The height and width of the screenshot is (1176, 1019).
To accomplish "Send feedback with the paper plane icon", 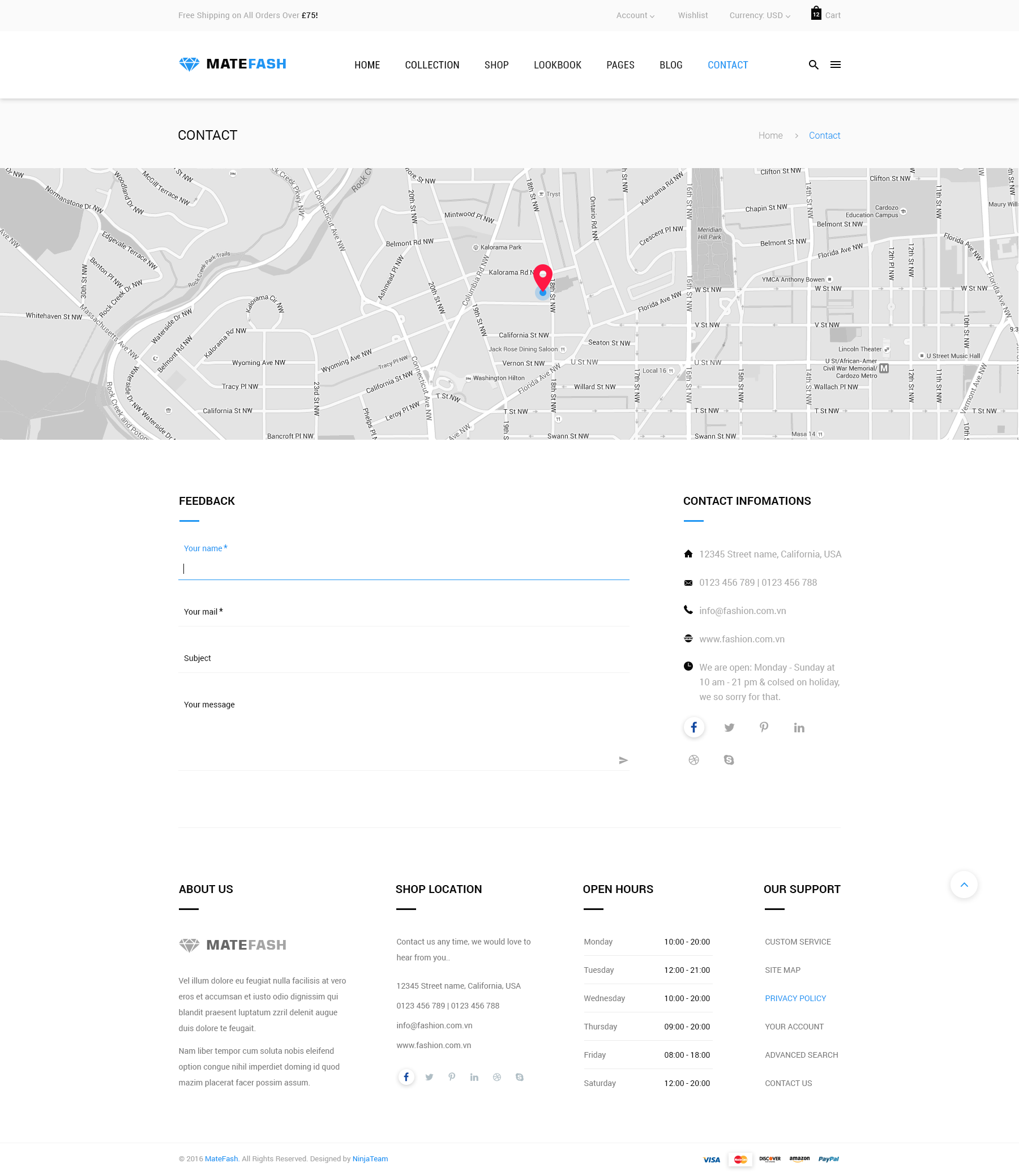I will pos(623,761).
